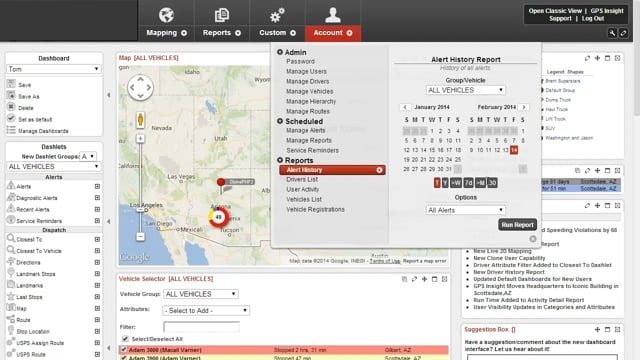This screenshot has height=360, width=640.
Task: Click the Service Reminders dashlet icon
Action: [11, 220]
